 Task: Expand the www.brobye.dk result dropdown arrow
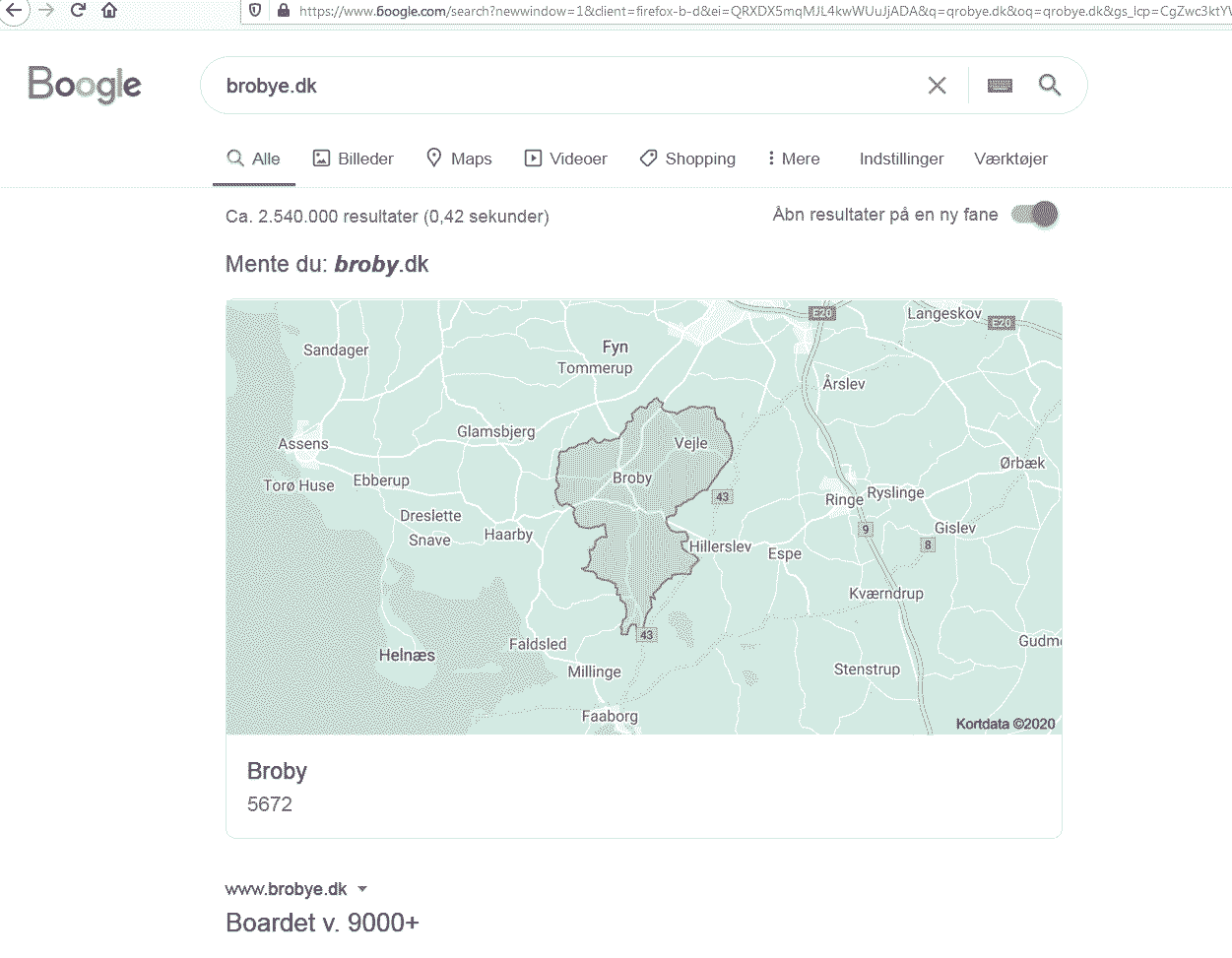(x=362, y=889)
